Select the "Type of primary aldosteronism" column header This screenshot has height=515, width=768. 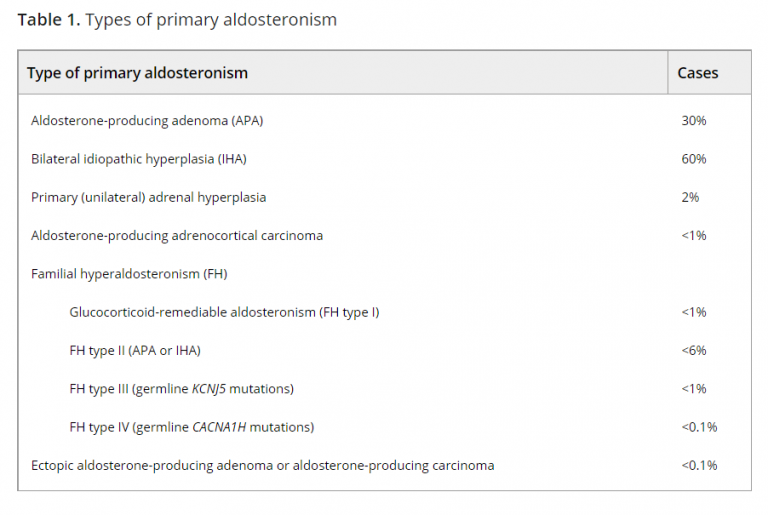point(137,73)
